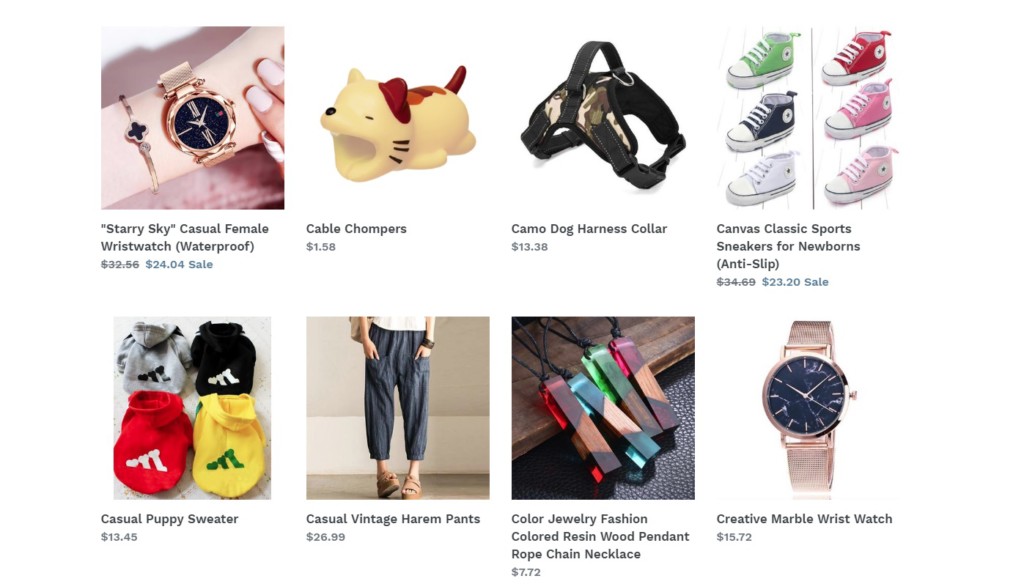The image size is (1024, 584).
Task: Open the Casual Vintage Harem Pants link
Action: [393, 519]
